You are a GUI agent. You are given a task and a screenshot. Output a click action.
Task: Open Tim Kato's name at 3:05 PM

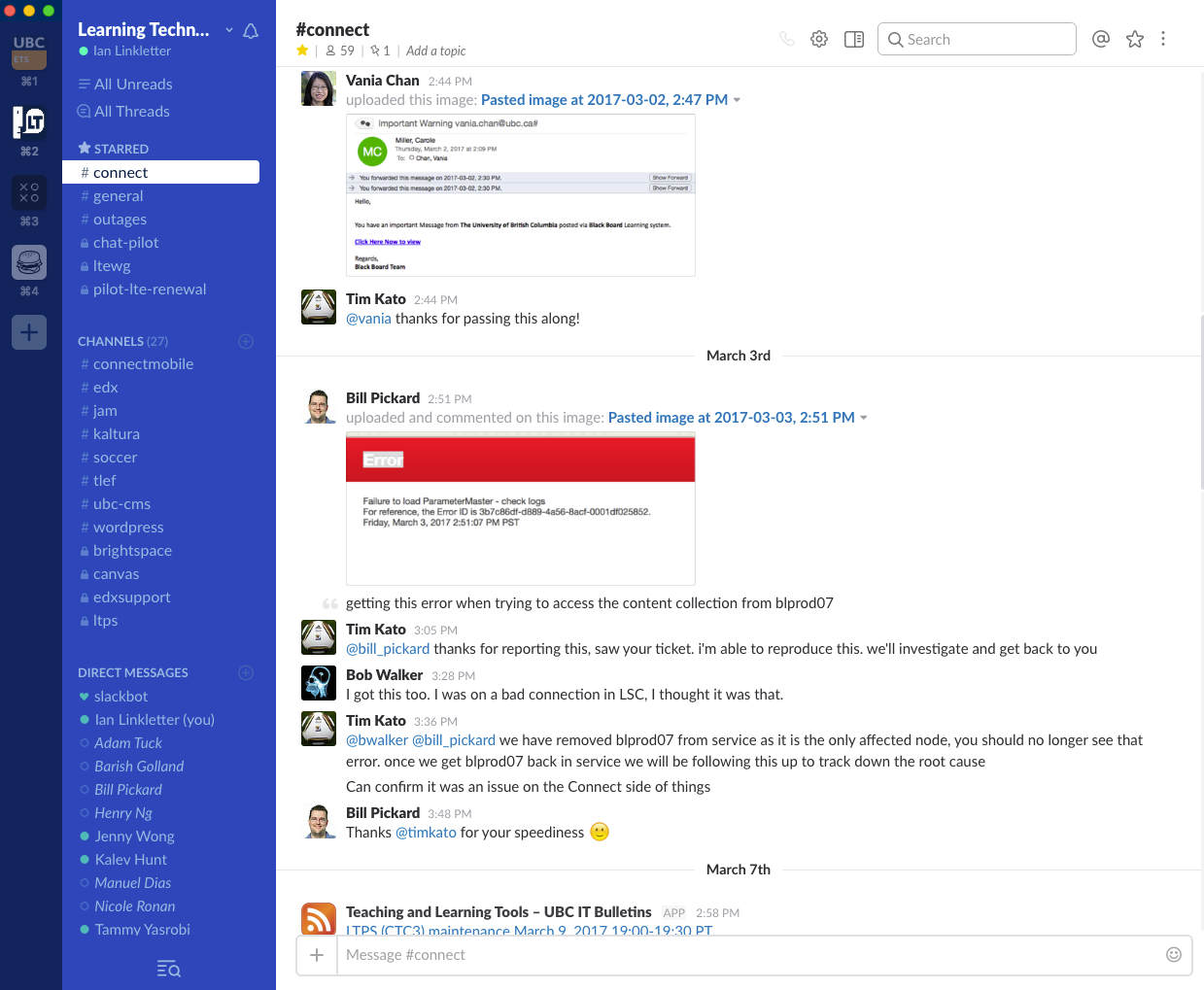coord(376,630)
